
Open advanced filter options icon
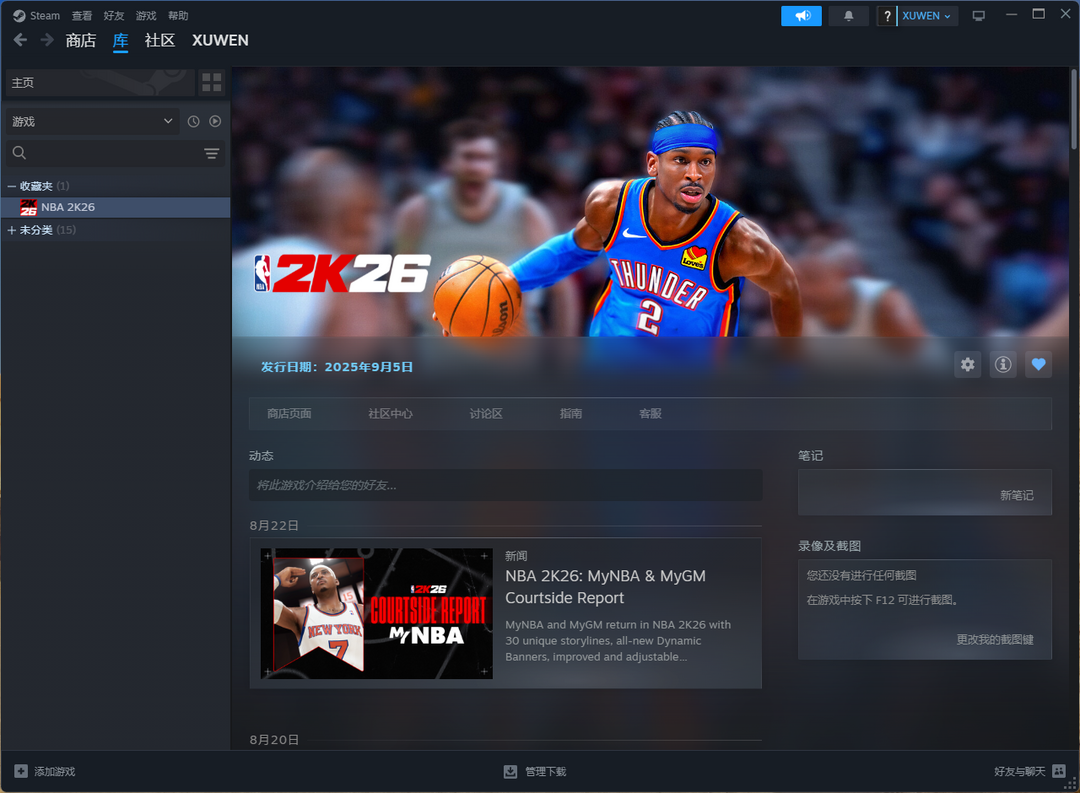[x=211, y=153]
